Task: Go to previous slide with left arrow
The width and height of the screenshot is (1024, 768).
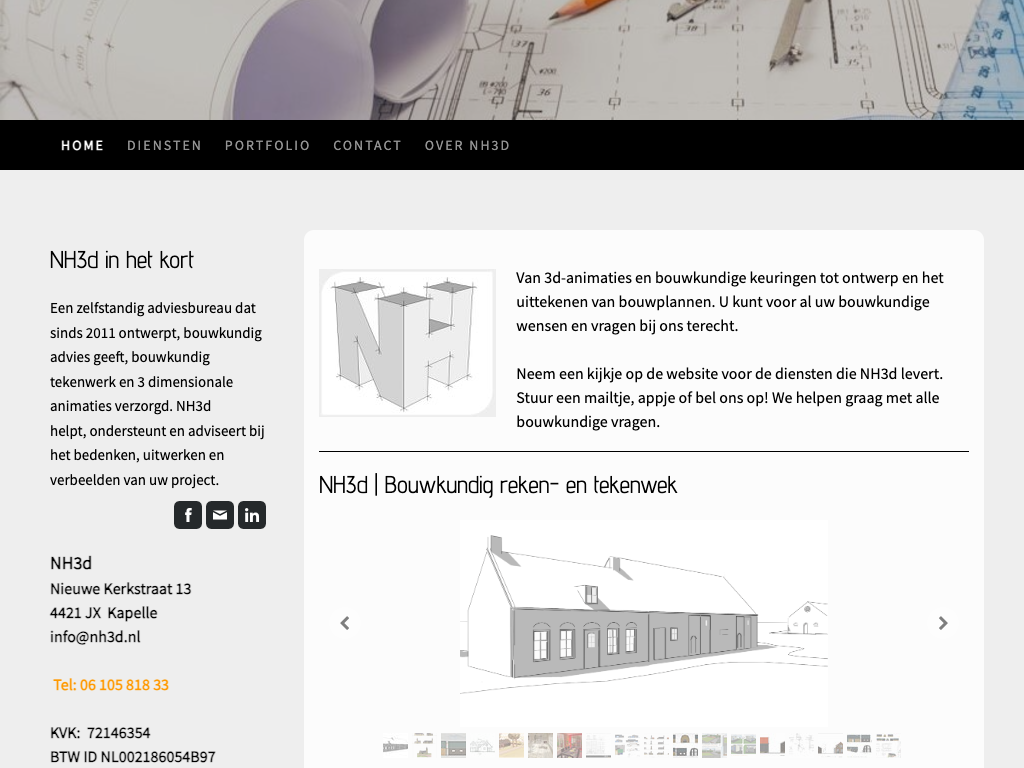Action: click(345, 623)
